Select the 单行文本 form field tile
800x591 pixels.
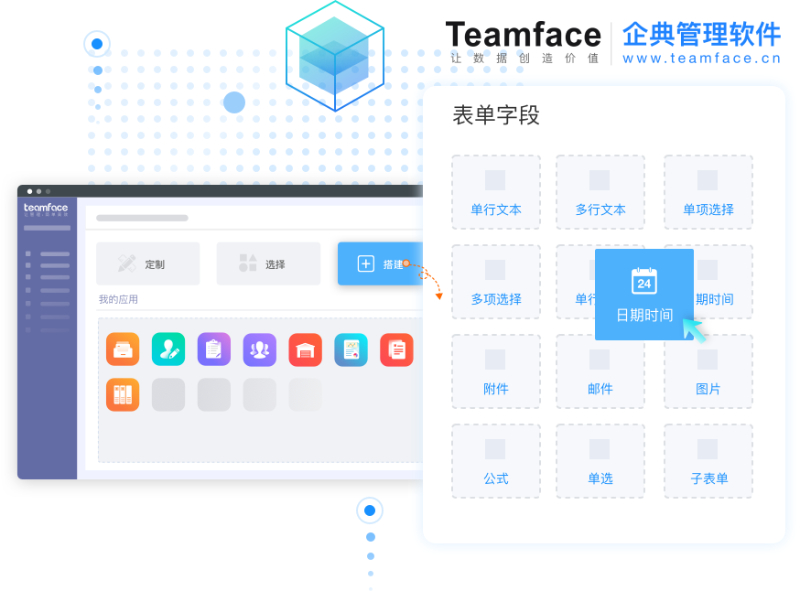click(x=496, y=192)
